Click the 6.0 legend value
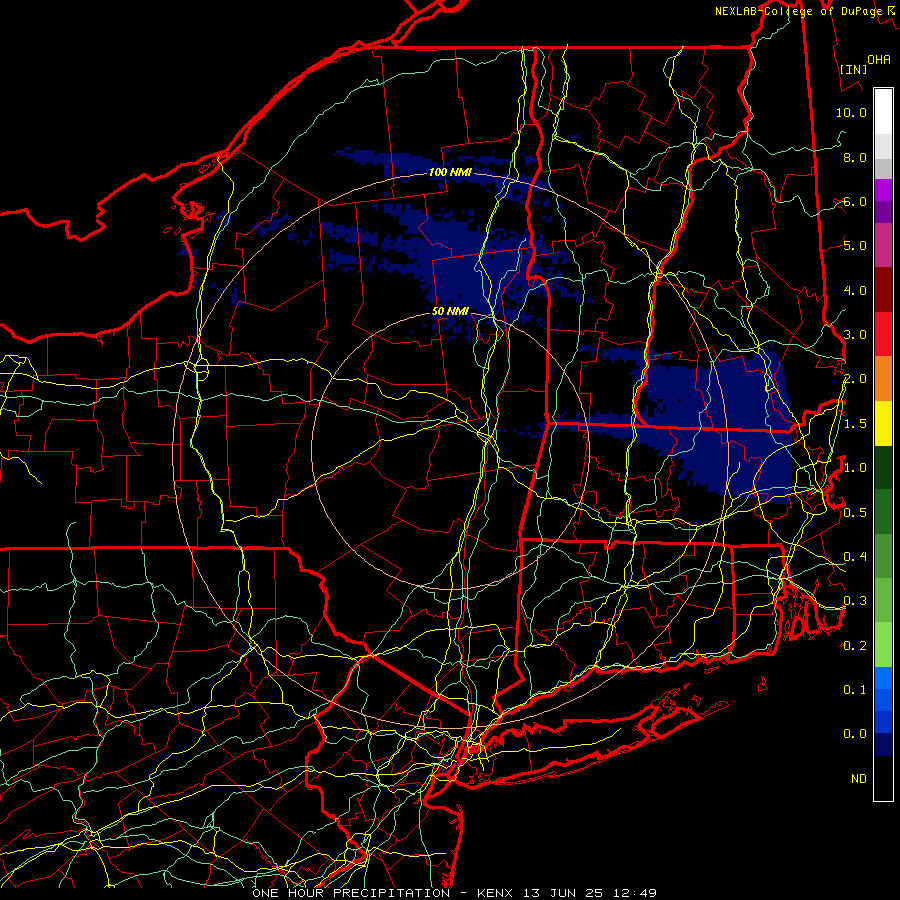This screenshot has height=900, width=900. tap(855, 201)
